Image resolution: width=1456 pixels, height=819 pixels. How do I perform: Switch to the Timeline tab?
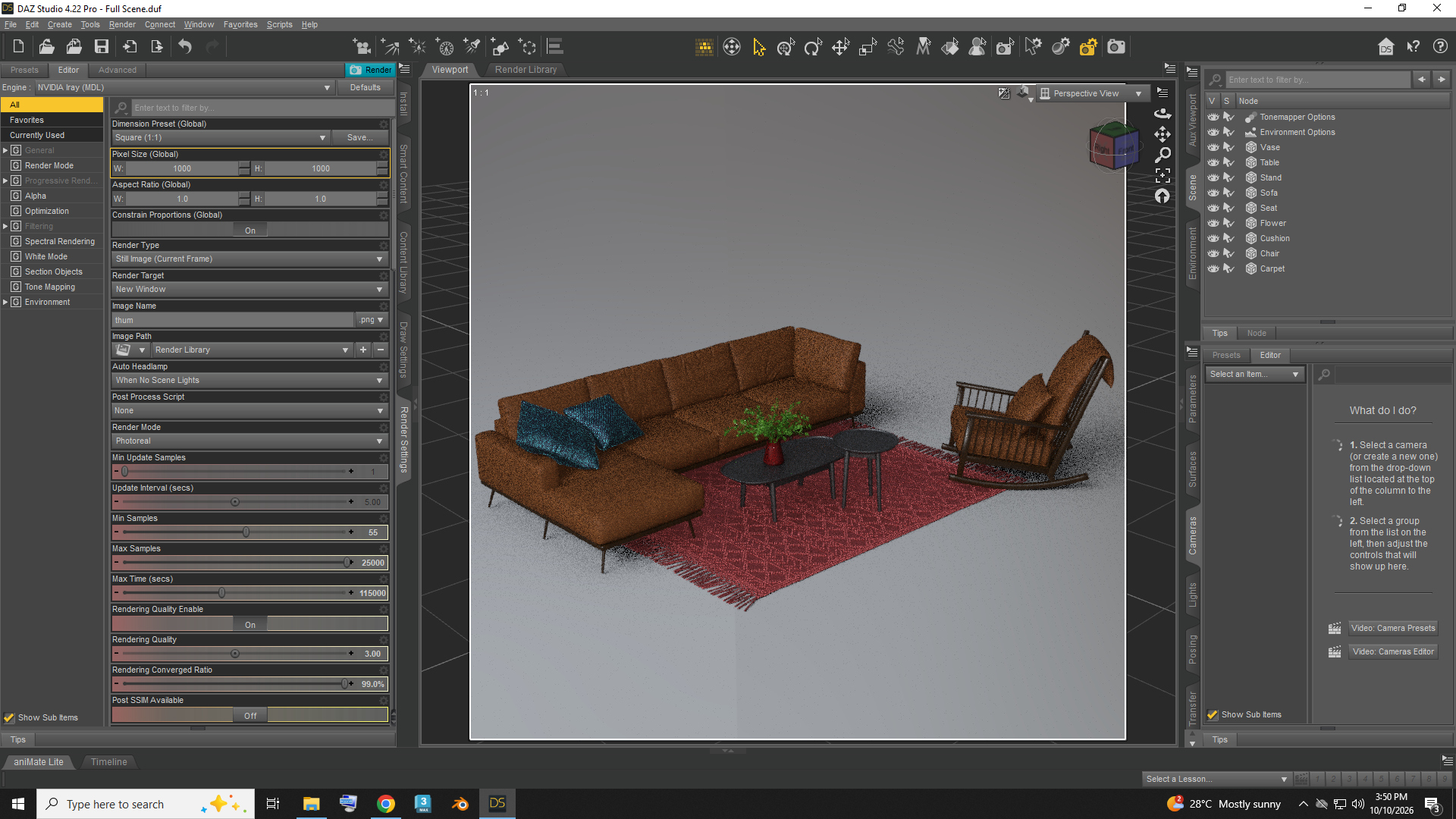109,761
